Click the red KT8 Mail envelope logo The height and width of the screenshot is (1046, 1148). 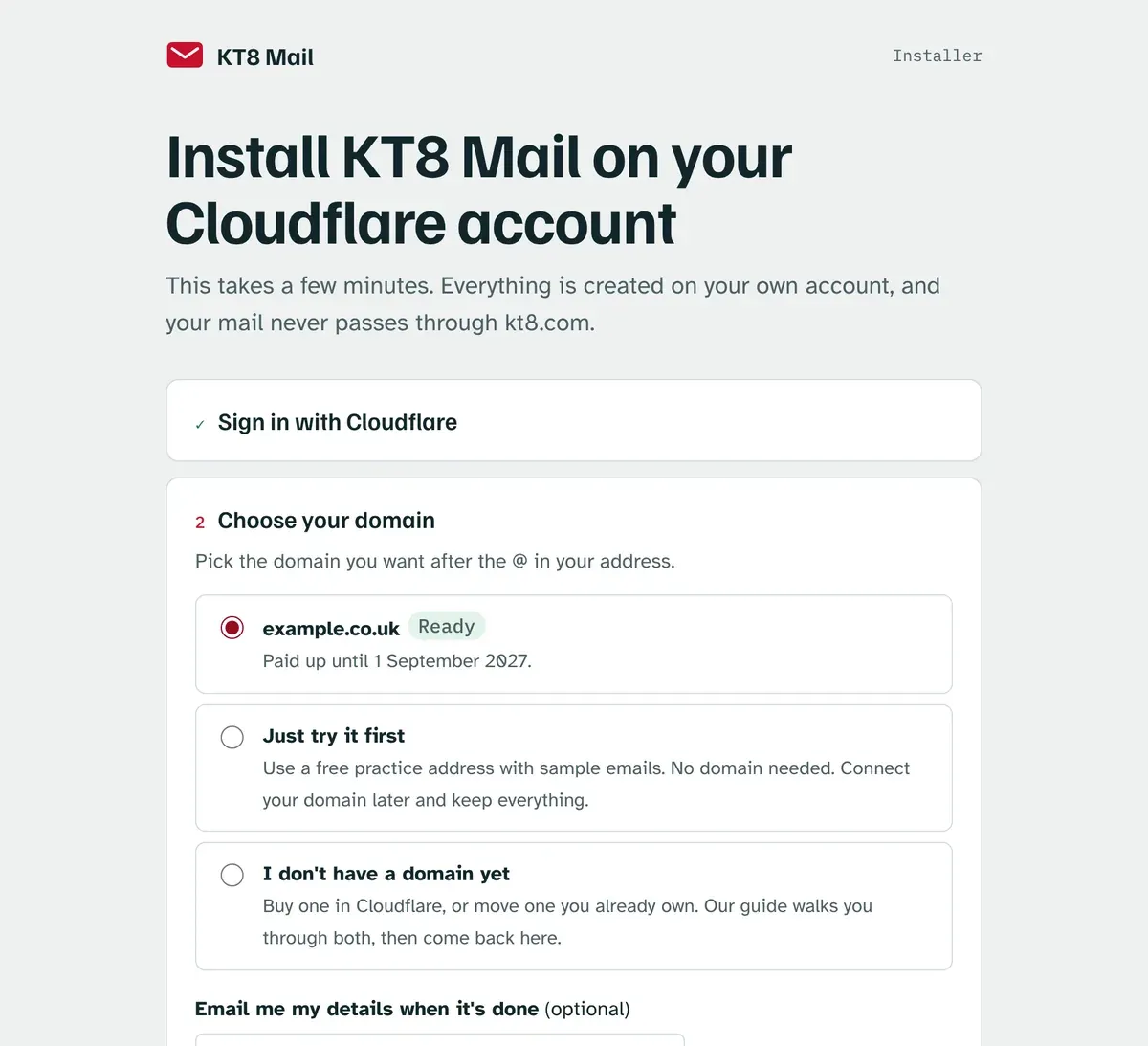185,56
